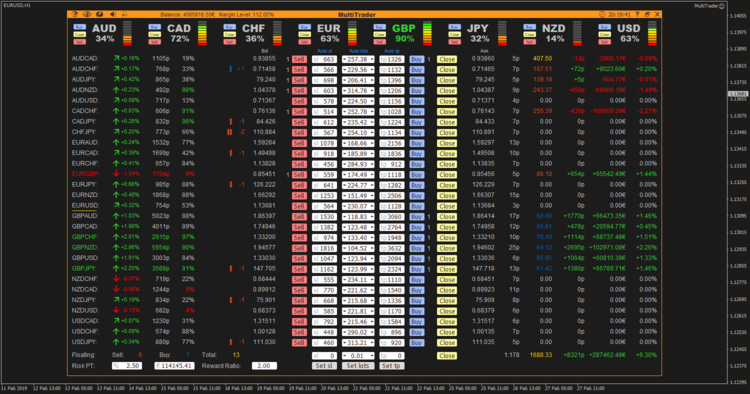This screenshot has width=750, height=394.
Task: Click the Auto sl column header
Action: point(325,51)
